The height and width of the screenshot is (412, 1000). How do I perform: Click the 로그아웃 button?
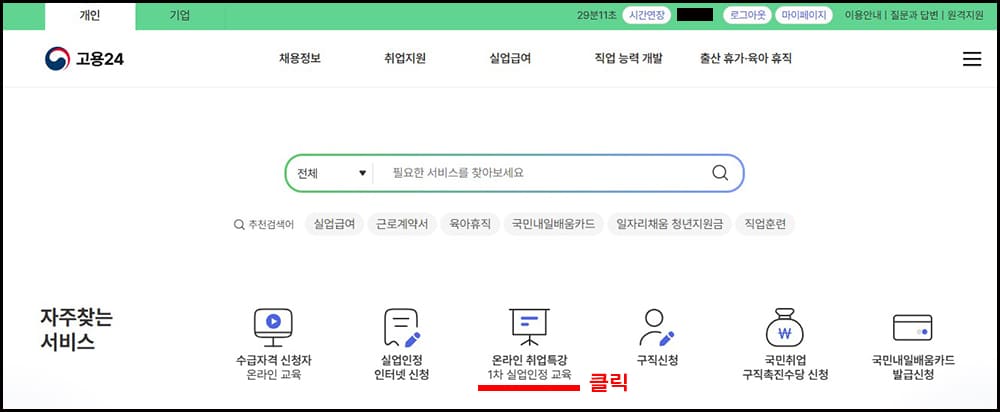pyautogui.click(x=747, y=15)
